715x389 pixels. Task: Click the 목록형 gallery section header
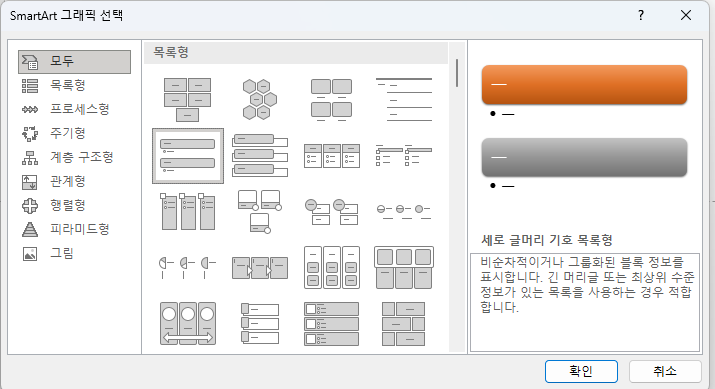tap(296, 52)
